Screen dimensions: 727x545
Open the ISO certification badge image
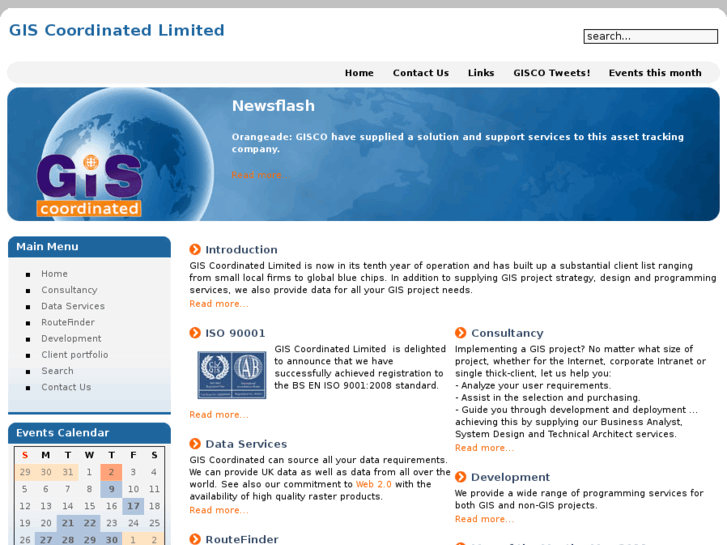tap(232, 375)
